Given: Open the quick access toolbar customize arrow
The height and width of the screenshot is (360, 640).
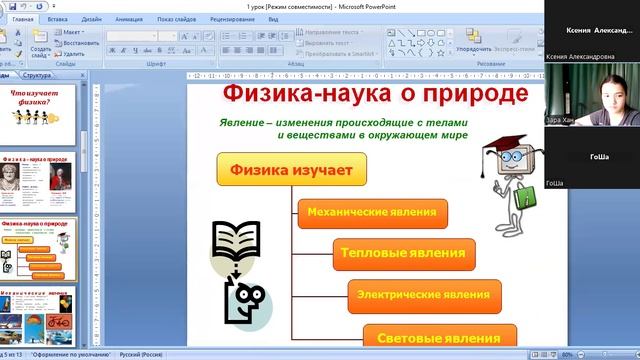Looking at the screenshot, I should click(53, 7).
